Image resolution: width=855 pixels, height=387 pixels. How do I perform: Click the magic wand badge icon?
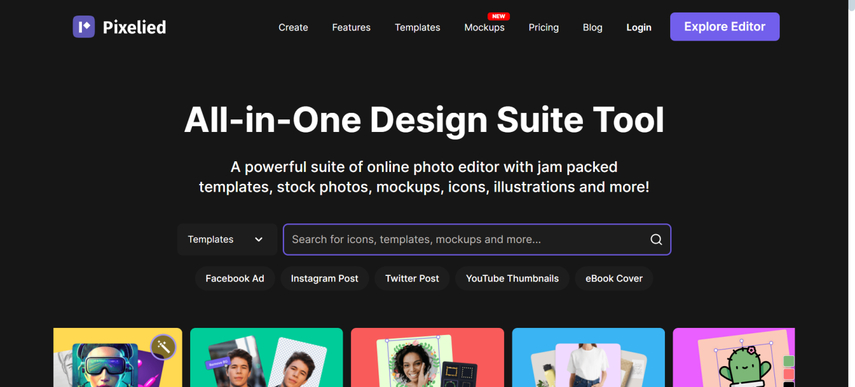pyautogui.click(x=163, y=347)
